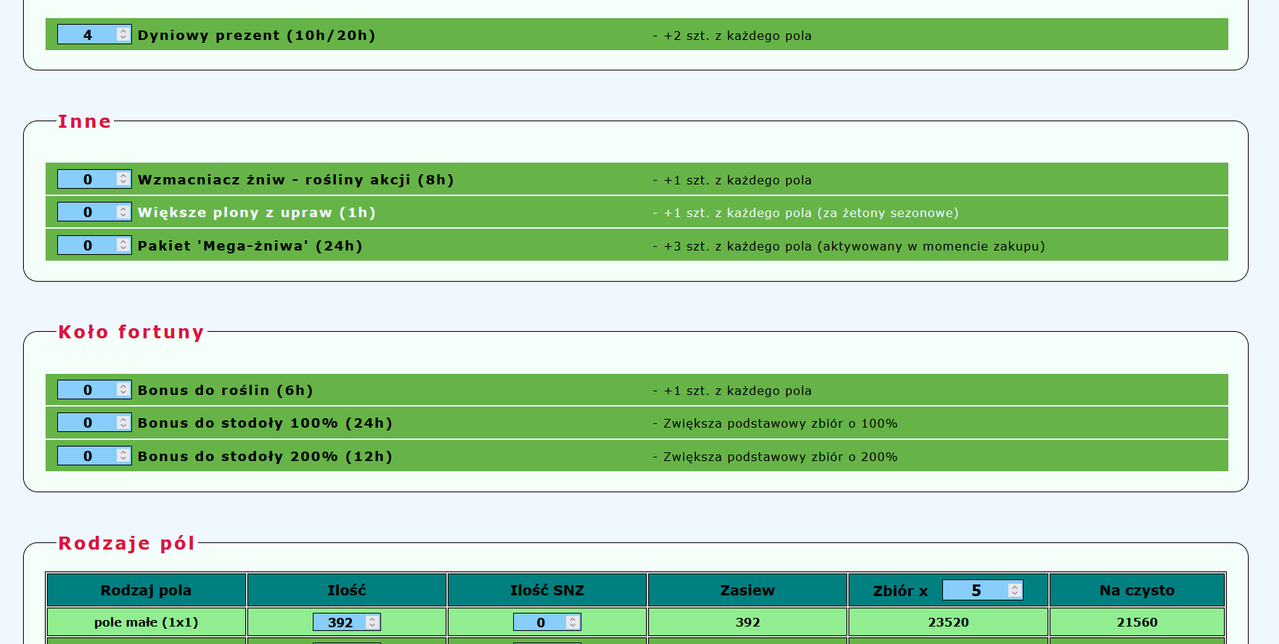Click the Zbiór value 23520
The image size is (1279, 644).
(x=948, y=622)
